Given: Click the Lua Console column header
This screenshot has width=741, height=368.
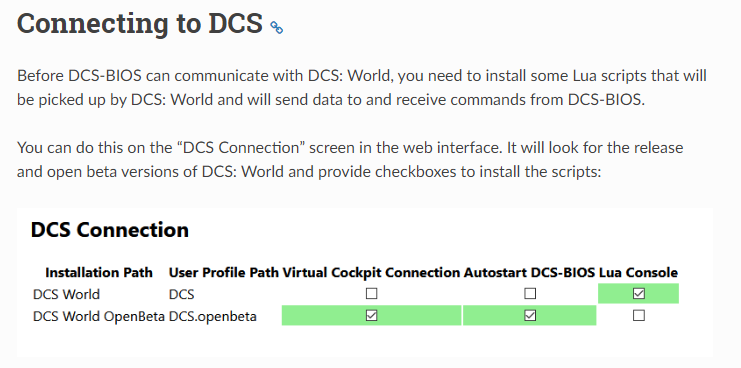Looking at the screenshot, I should [x=638, y=273].
